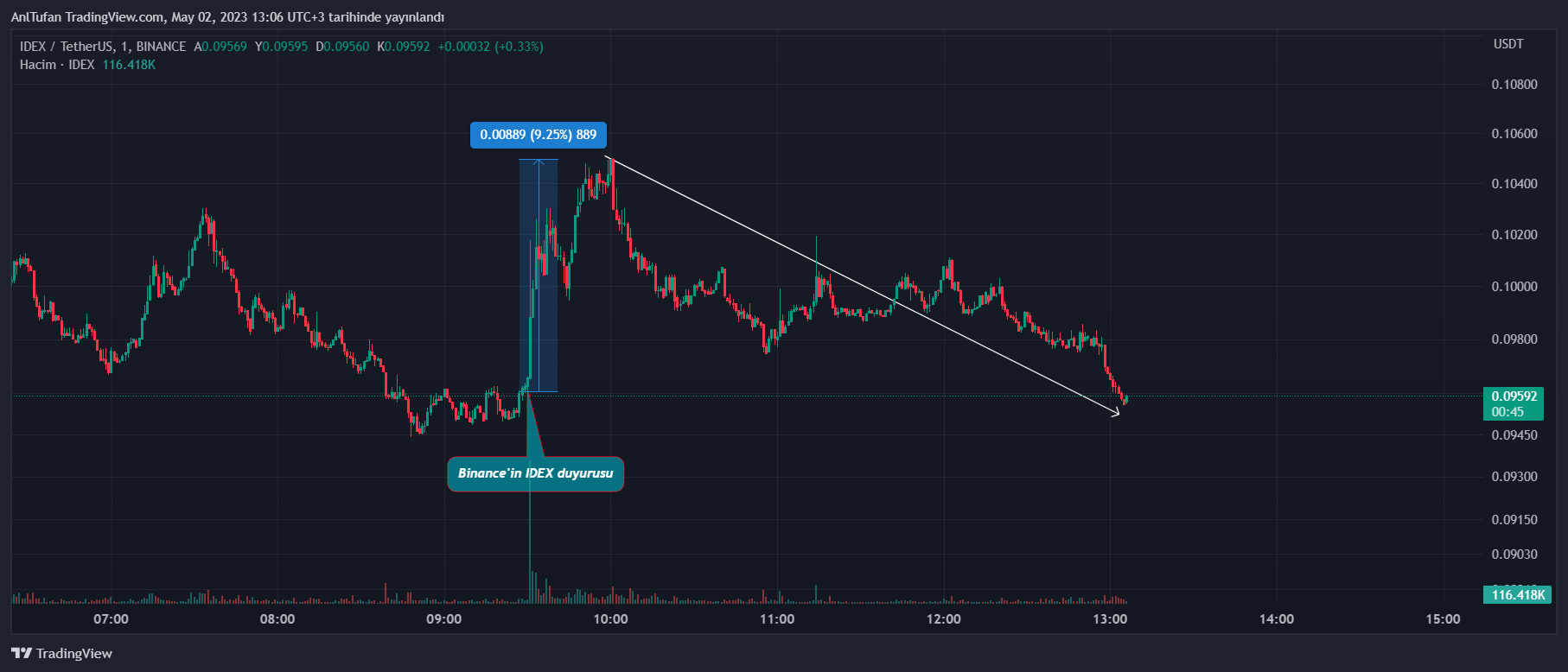Click the USDT currency label
This screenshot has height=672, width=1568.
[1508, 44]
